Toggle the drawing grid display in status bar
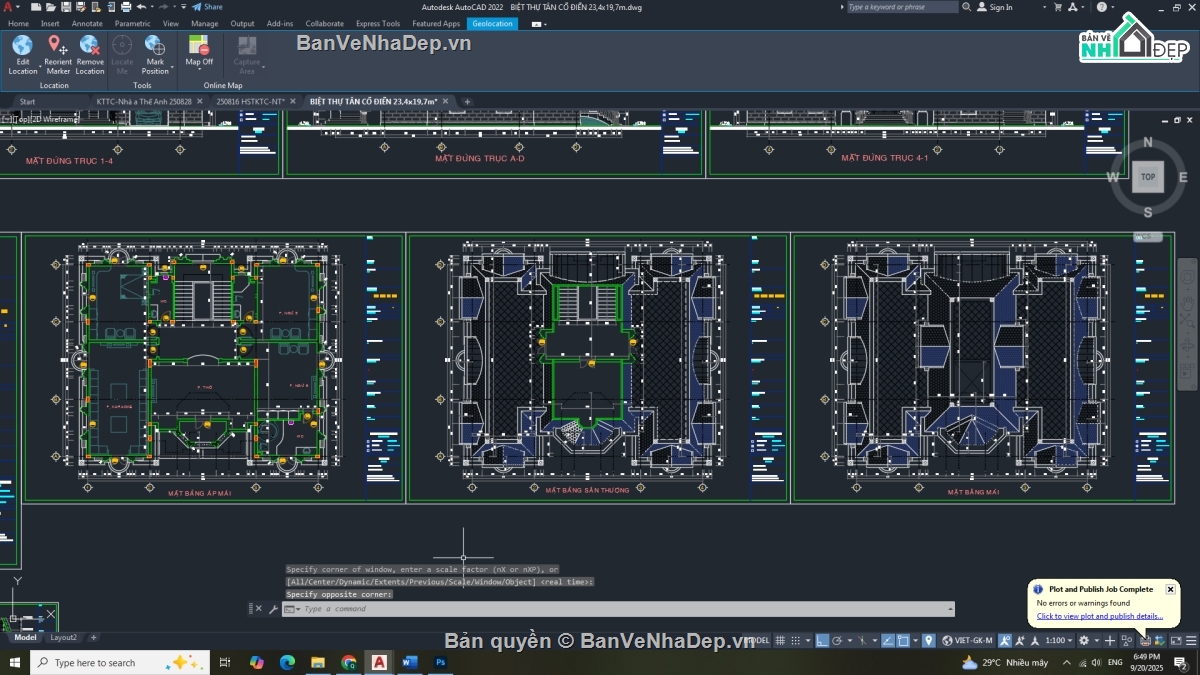The width and height of the screenshot is (1200, 675). (780, 640)
